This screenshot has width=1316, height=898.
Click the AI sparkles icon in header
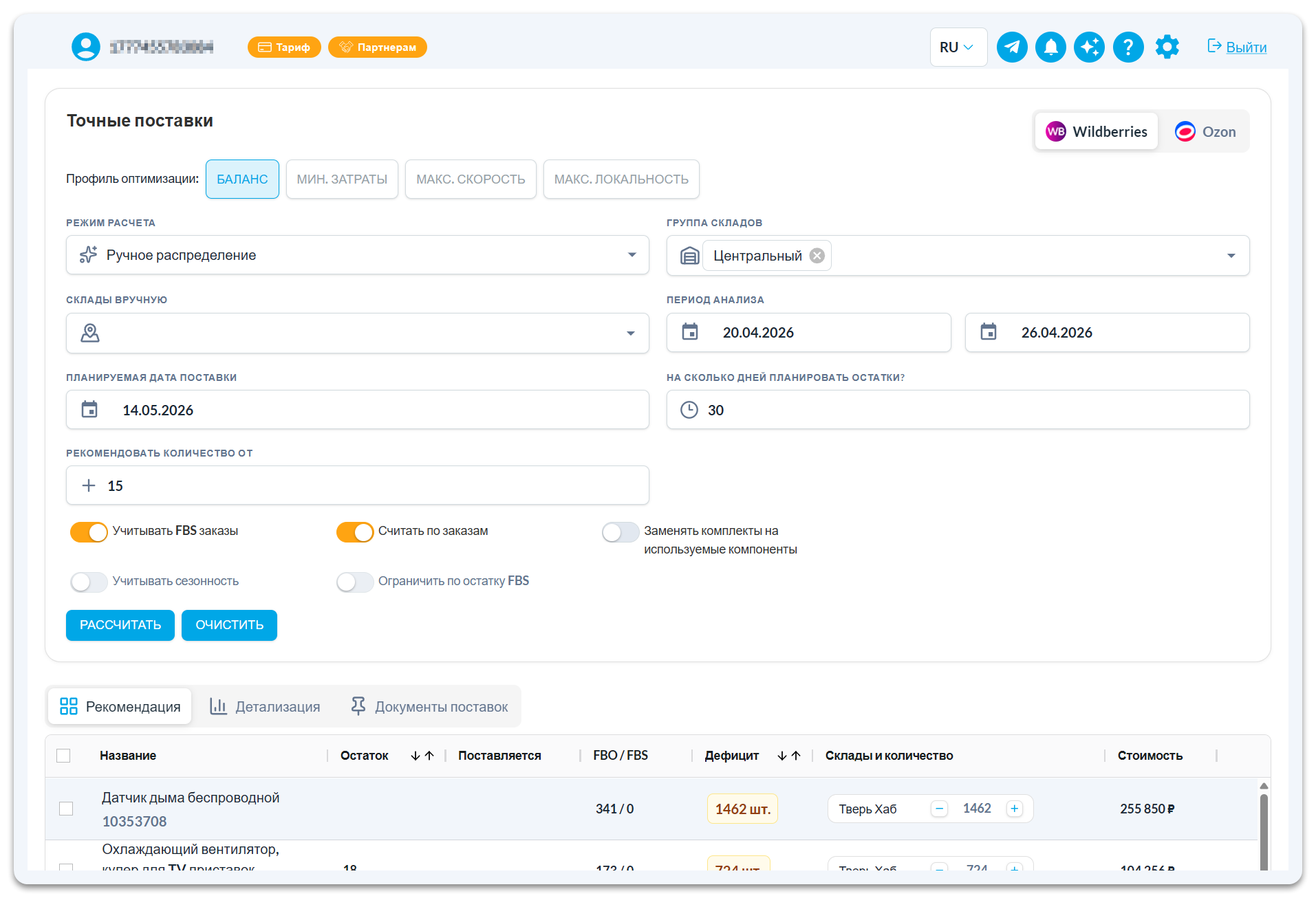pos(1089,47)
